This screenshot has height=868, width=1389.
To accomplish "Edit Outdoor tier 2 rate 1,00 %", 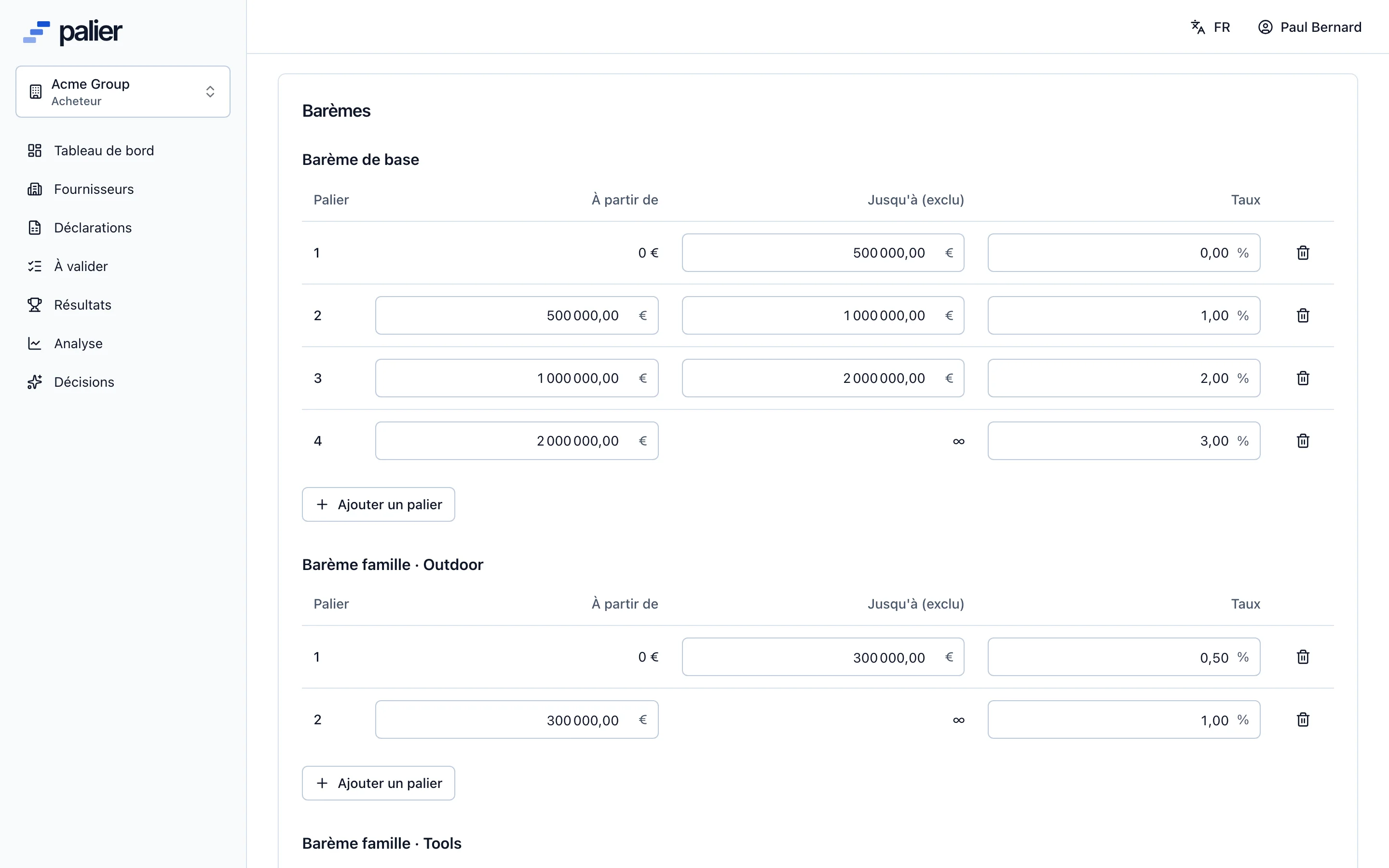I will point(1124,719).
